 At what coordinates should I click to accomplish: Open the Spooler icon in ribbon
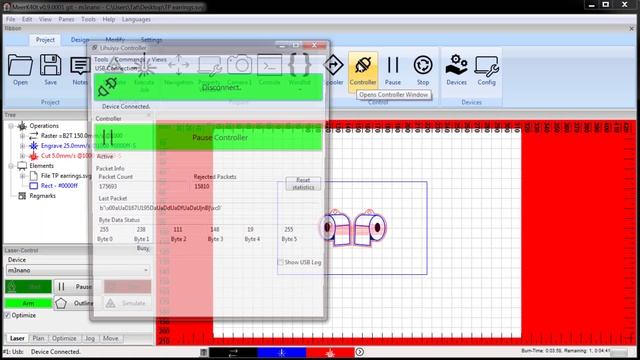point(333,65)
